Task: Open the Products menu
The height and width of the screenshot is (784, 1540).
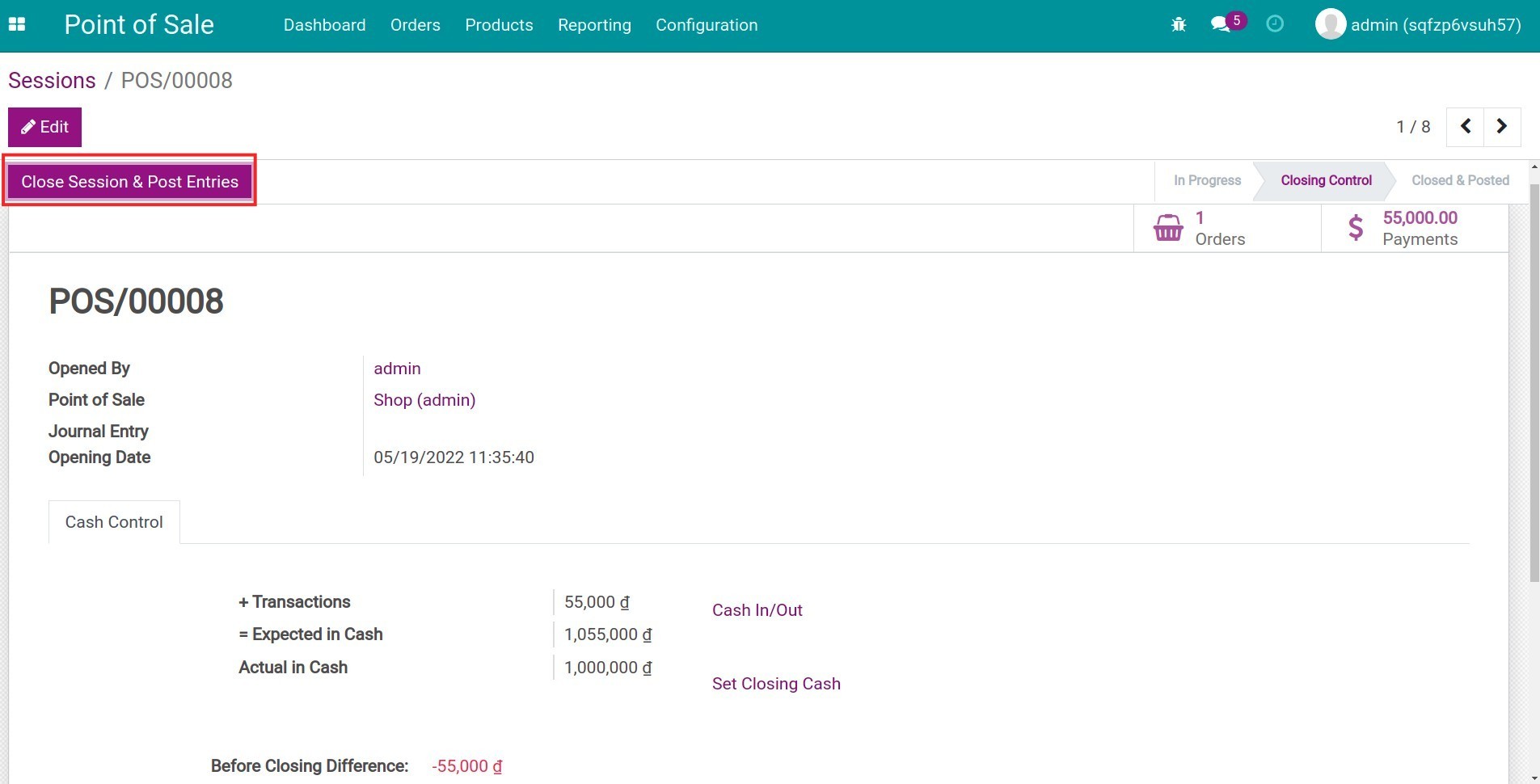Action: click(x=499, y=25)
